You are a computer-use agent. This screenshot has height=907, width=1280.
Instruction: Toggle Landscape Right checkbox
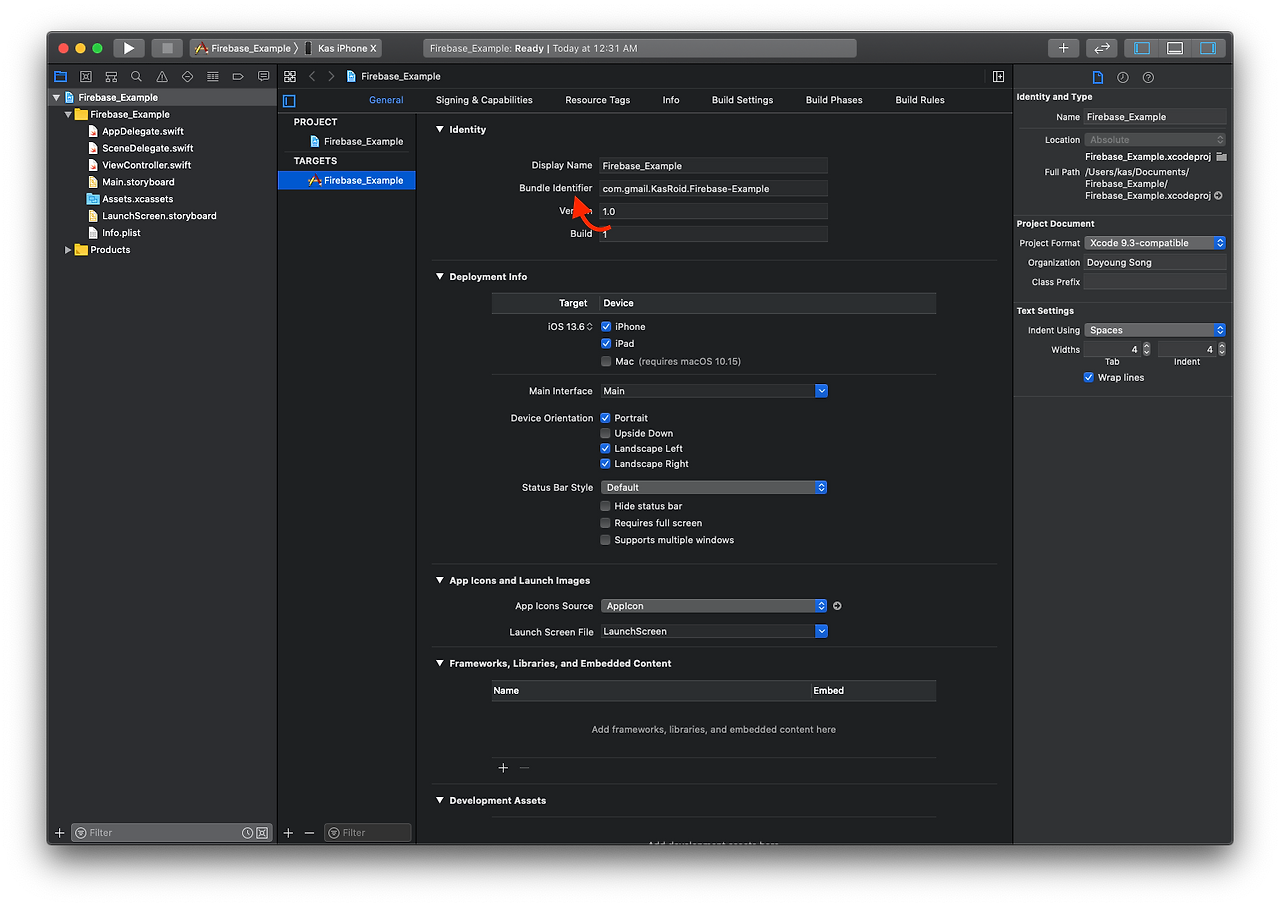(605, 464)
